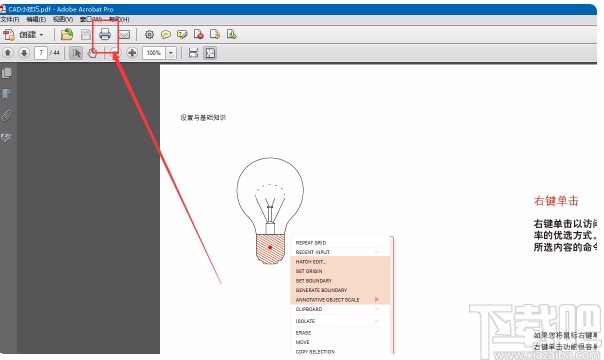Zoom in with the plus button
The image size is (604, 360).
point(132,53)
